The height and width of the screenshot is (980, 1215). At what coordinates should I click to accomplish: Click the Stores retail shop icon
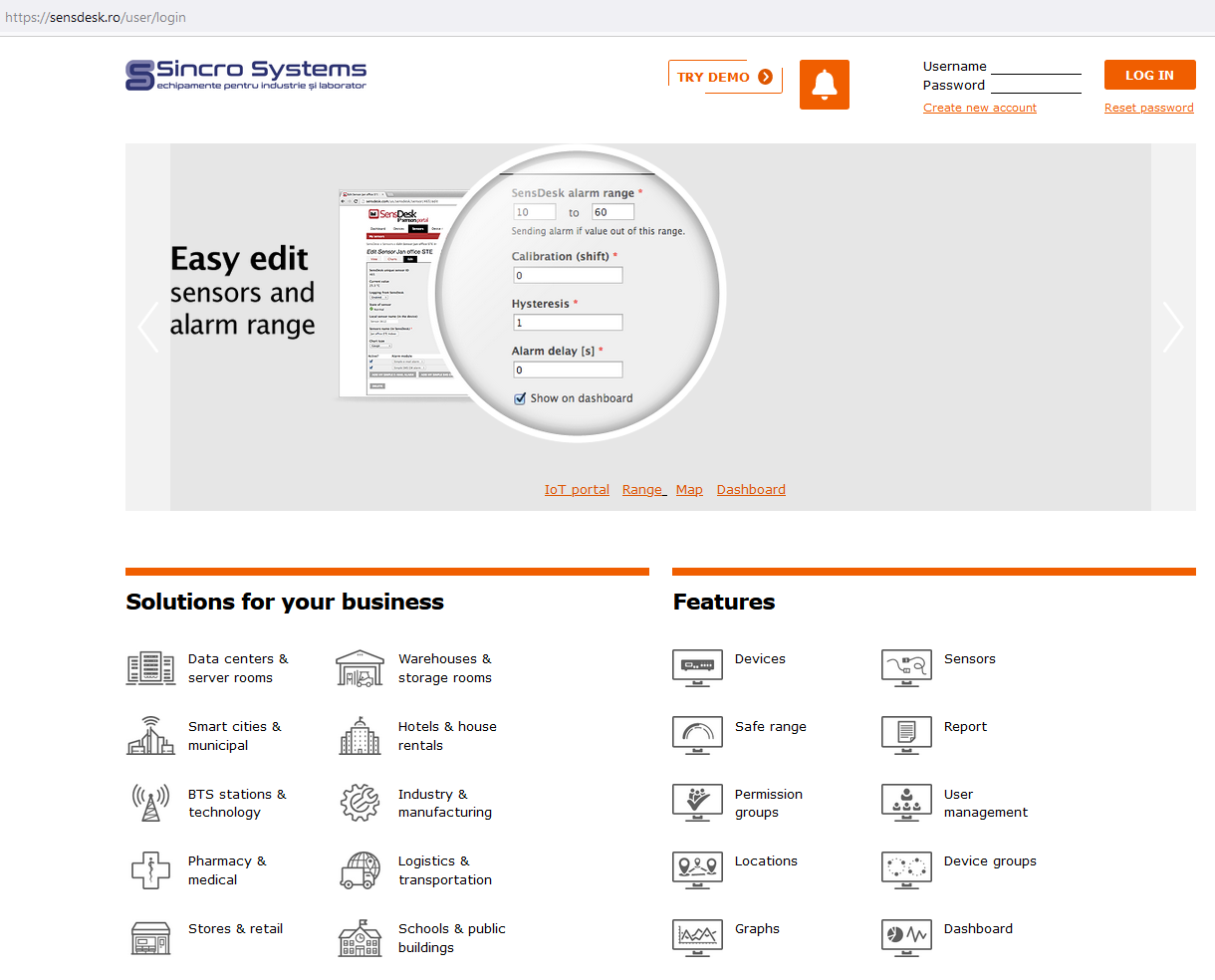click(151, 937)
